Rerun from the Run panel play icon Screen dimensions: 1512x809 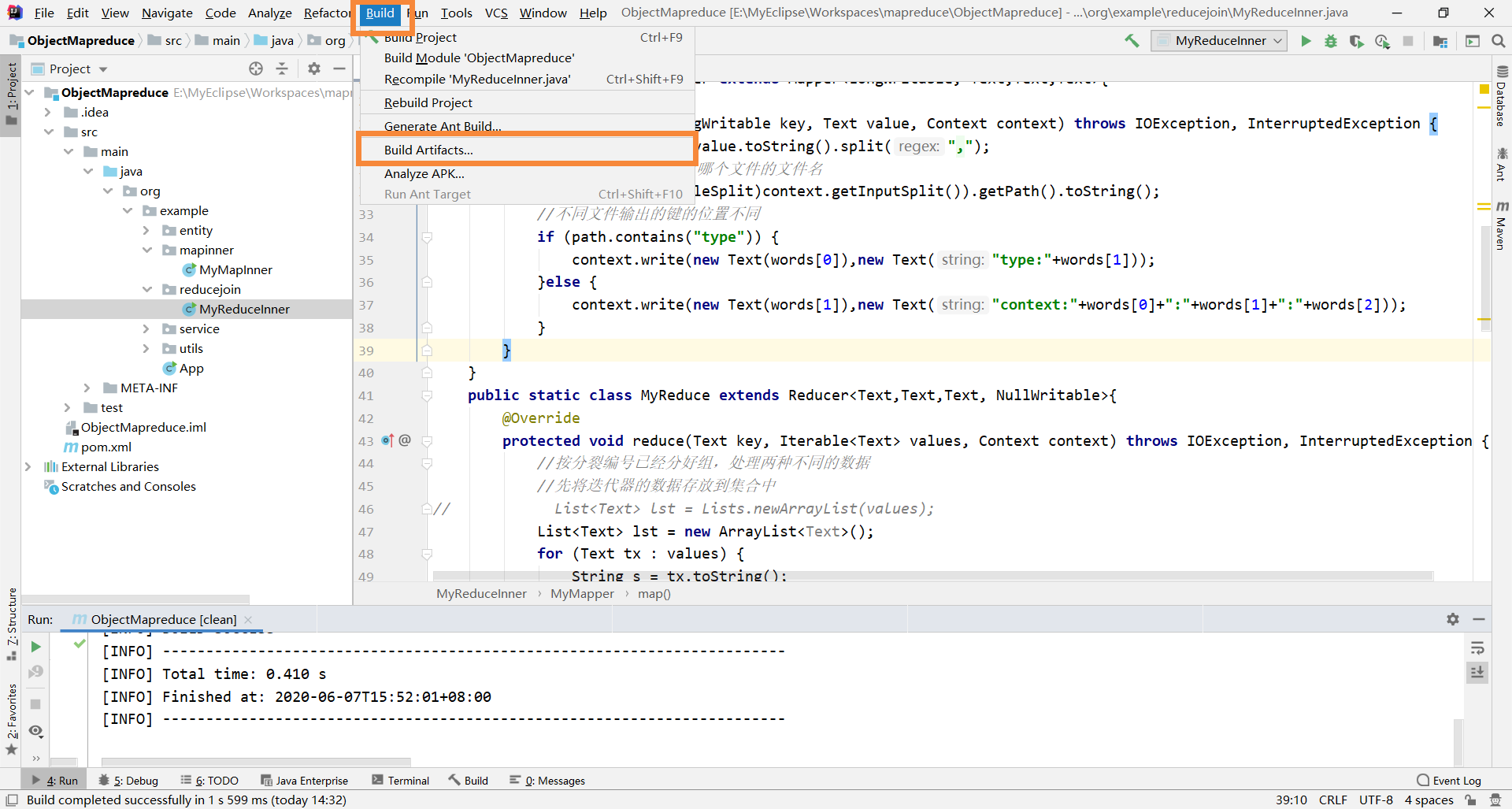pos(35,647)
